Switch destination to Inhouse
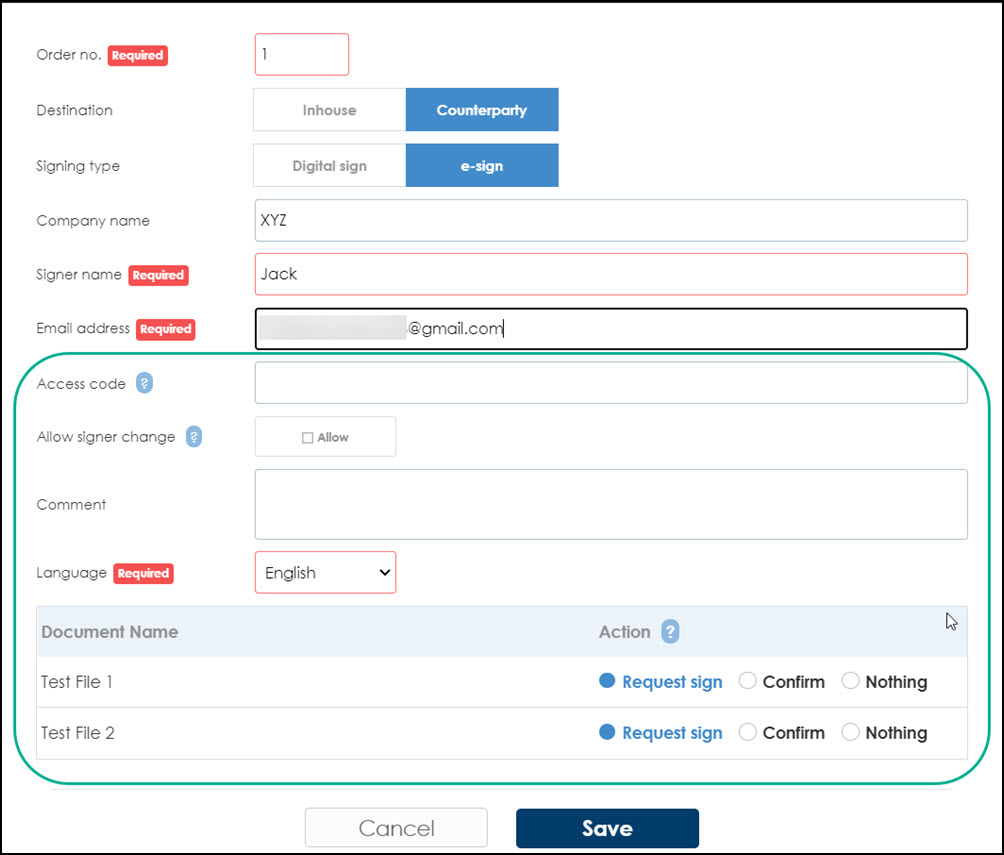 coord(329,110)
